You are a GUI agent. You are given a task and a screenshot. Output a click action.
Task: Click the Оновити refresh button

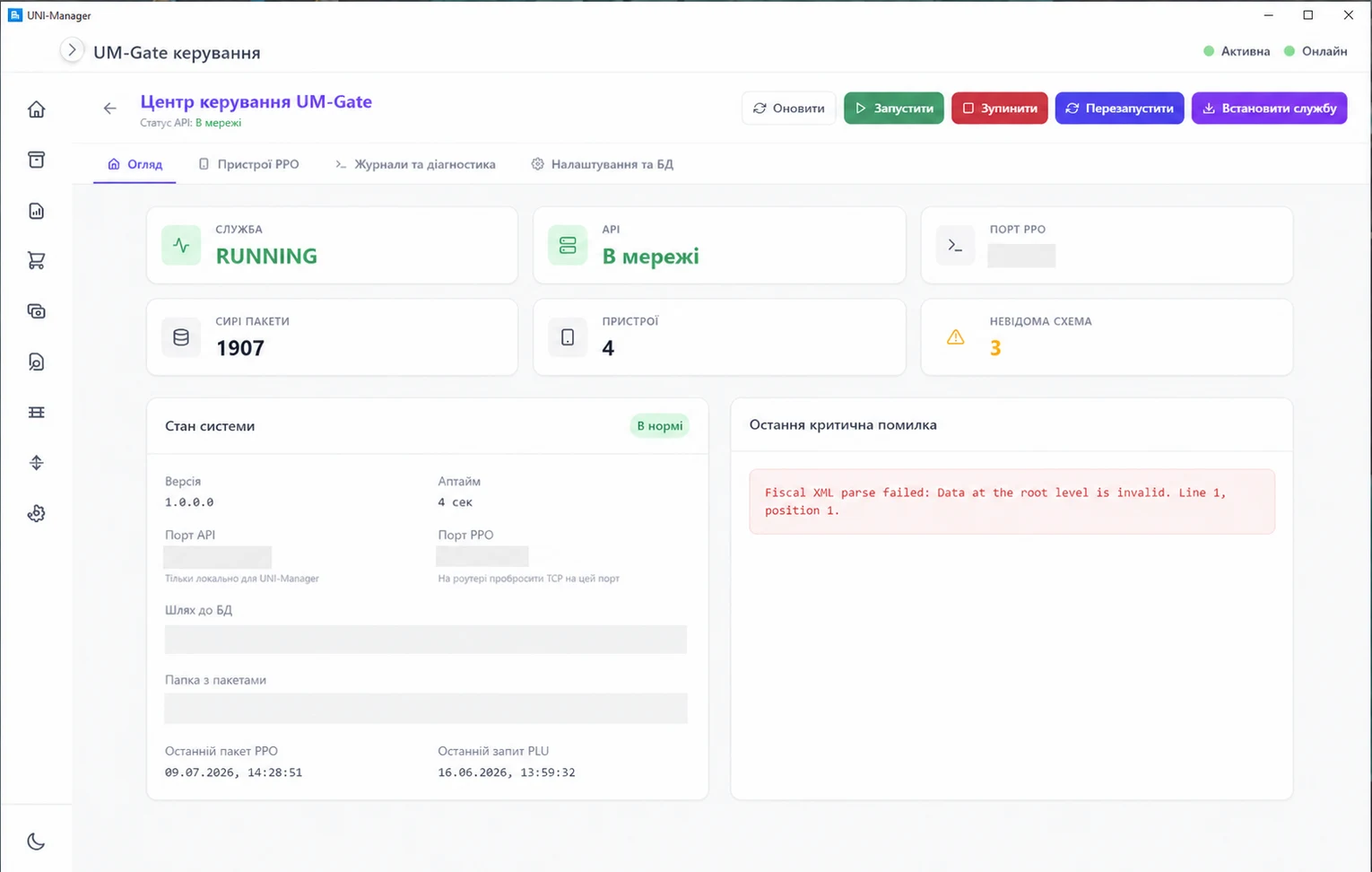point(789,108)
